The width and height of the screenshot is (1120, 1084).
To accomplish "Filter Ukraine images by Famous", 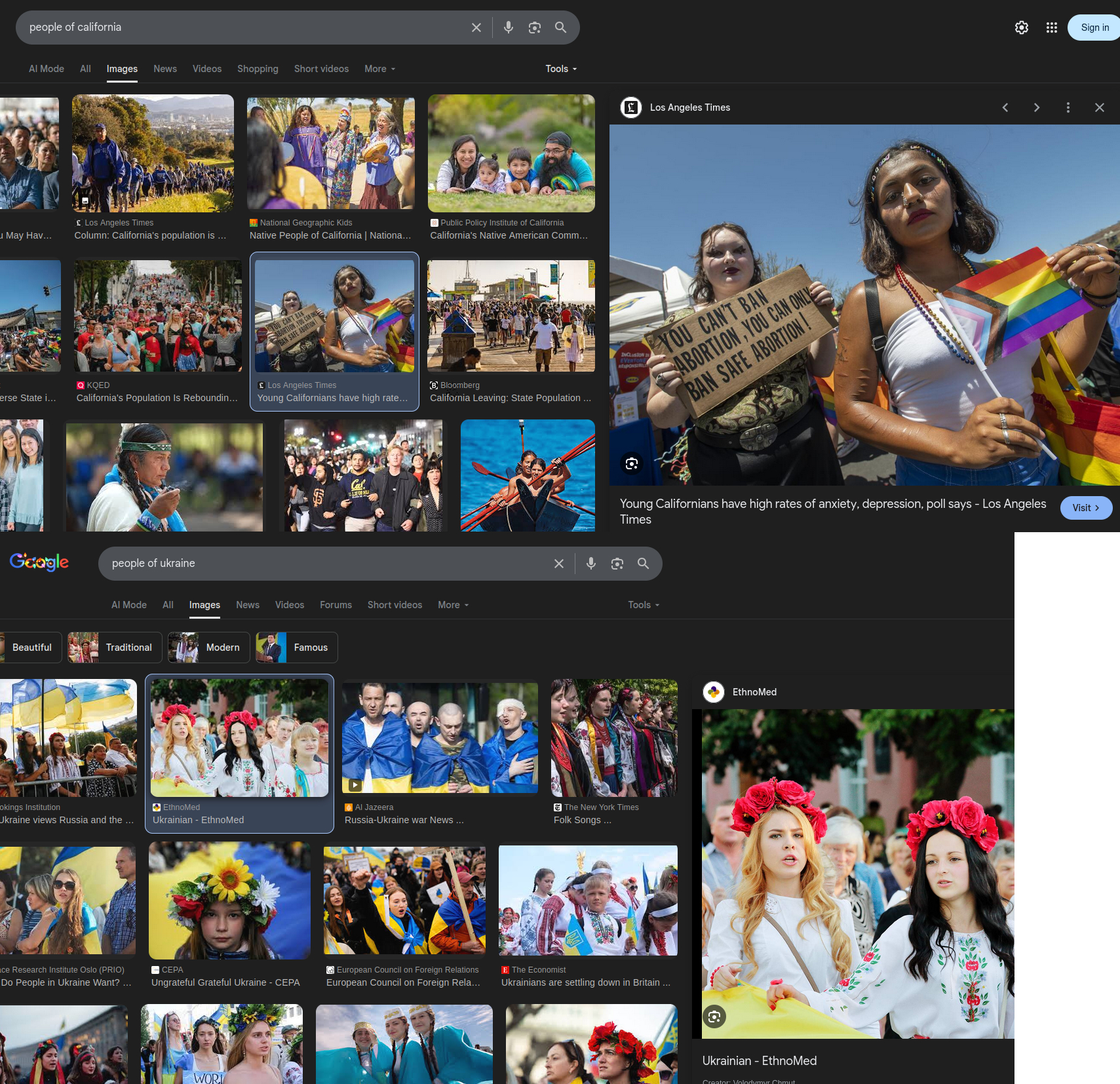I will pos(297,648).
